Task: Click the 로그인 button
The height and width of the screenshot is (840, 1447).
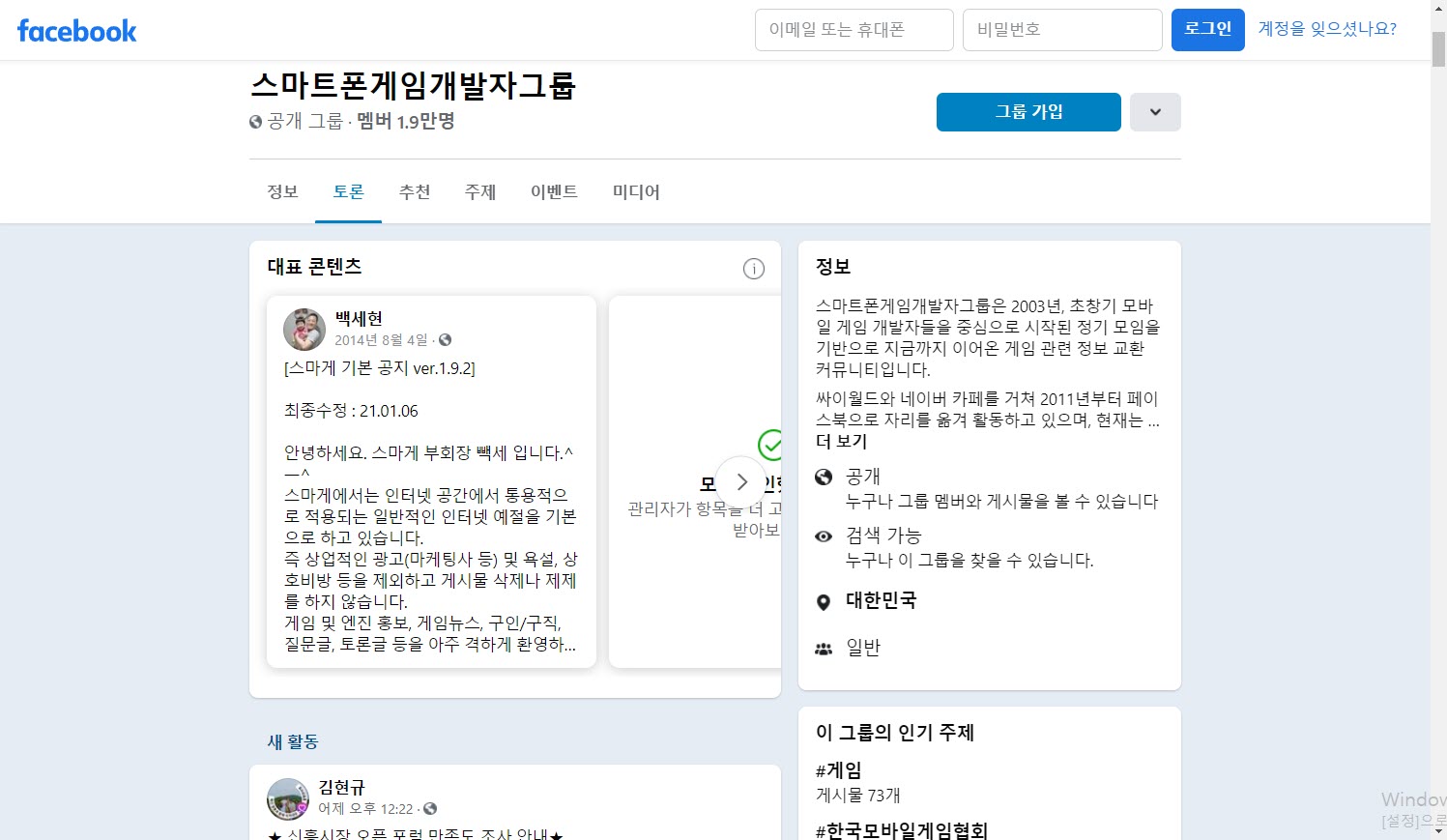Action: tap(1208, 30)
